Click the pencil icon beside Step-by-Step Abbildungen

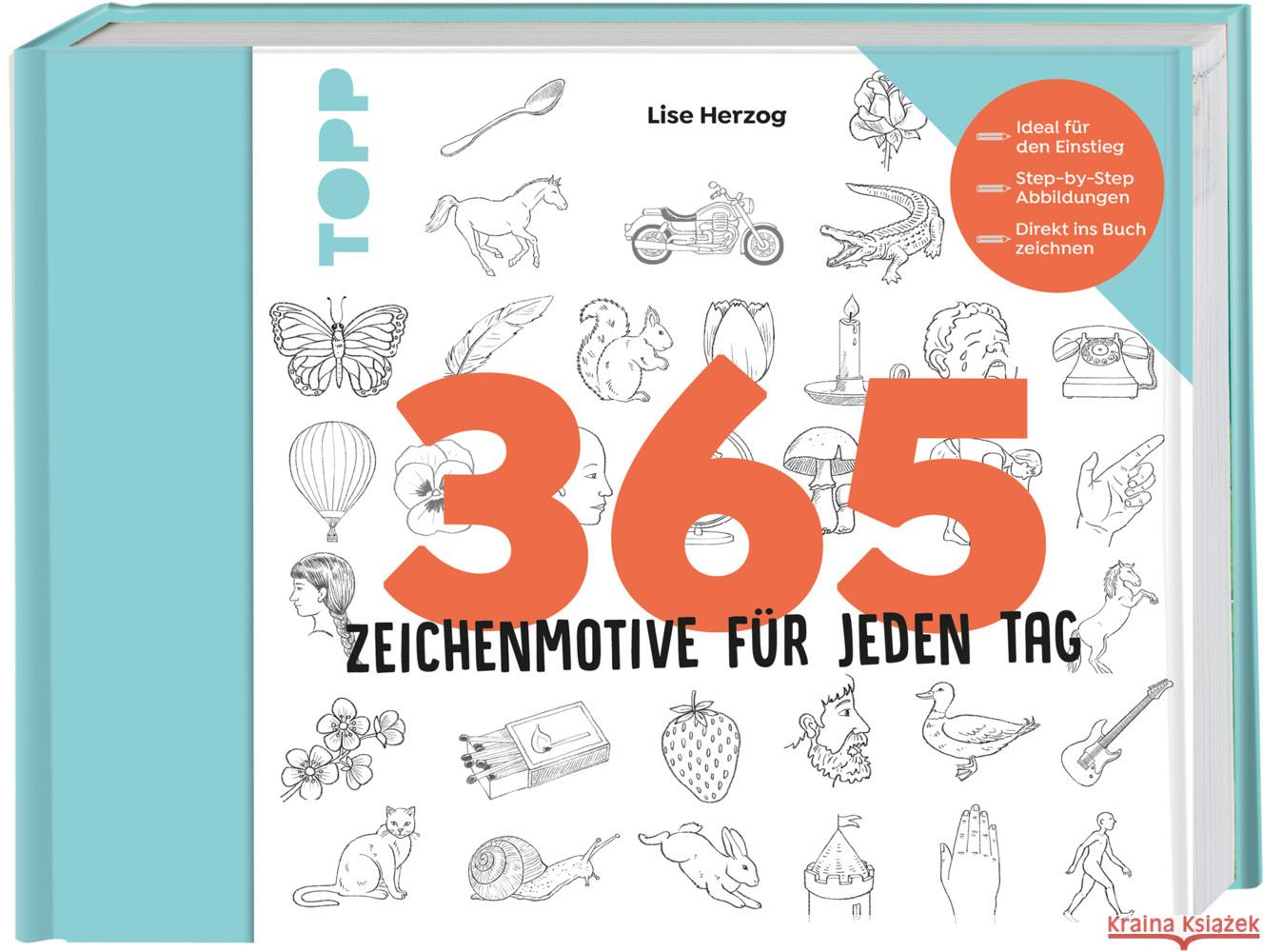[992, 188]
